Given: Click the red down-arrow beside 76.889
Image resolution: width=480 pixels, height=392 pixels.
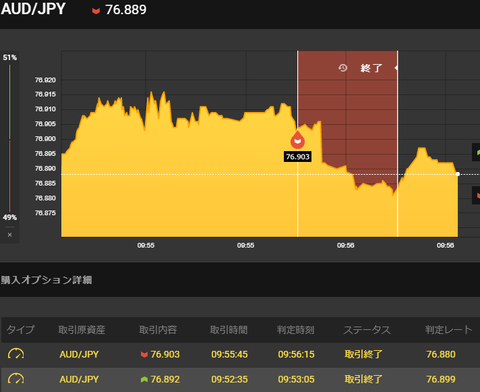Looking at the screenshot, I should (x=96, y=11).
